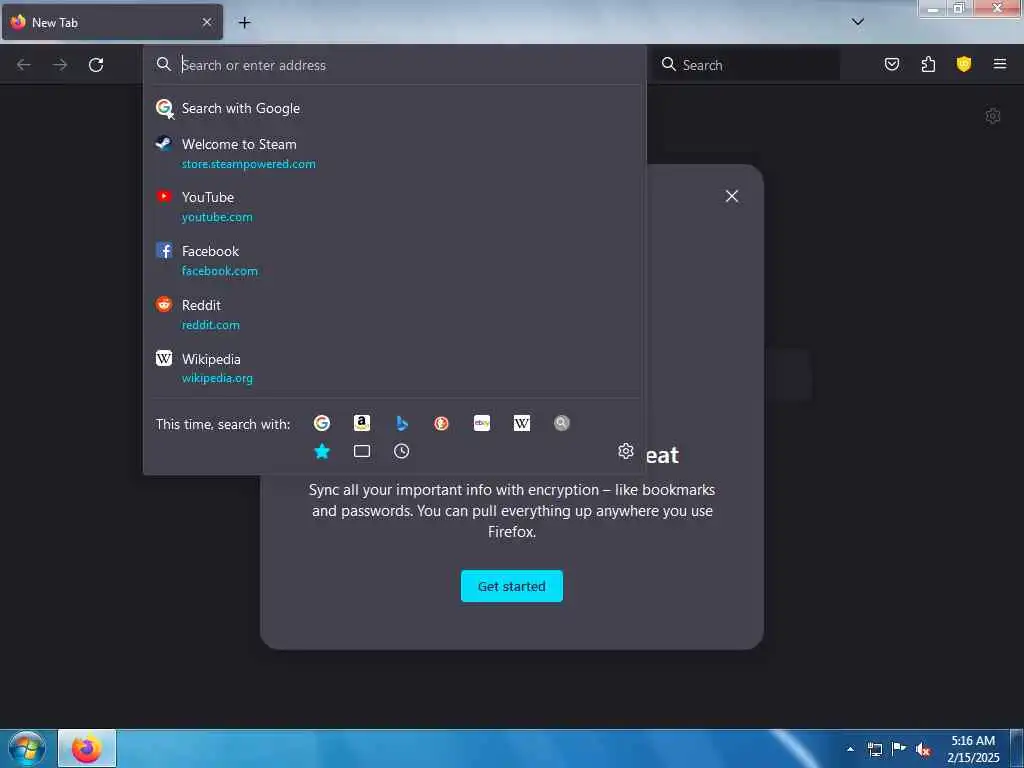Close the sync promo dialog
The height and width of the screenshot is (768, 1024).
[x=732, y=196]
